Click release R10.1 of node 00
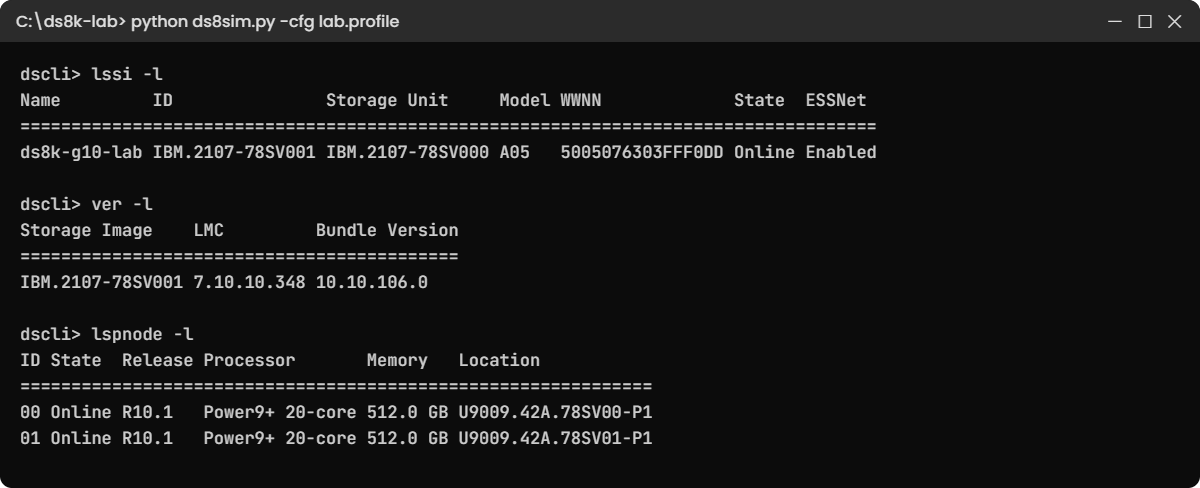Image resolution: width=1200 pixels, height=488 pixels. (x=147, y=412)
